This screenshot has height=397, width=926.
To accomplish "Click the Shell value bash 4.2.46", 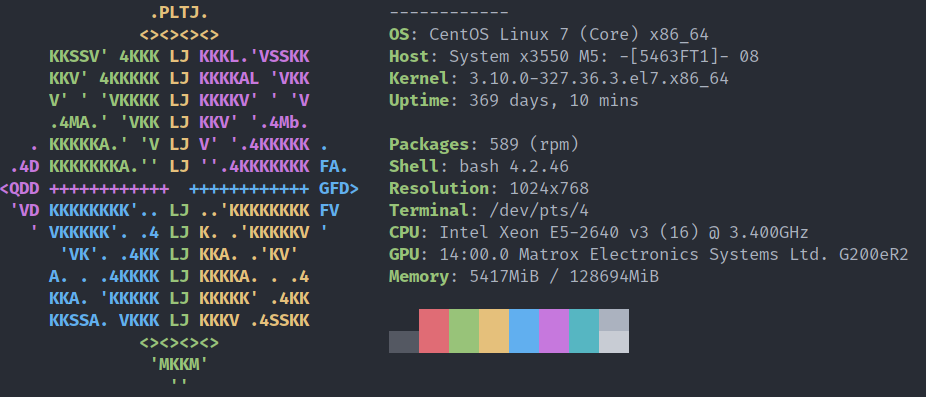I will click(x=514, y=166).
